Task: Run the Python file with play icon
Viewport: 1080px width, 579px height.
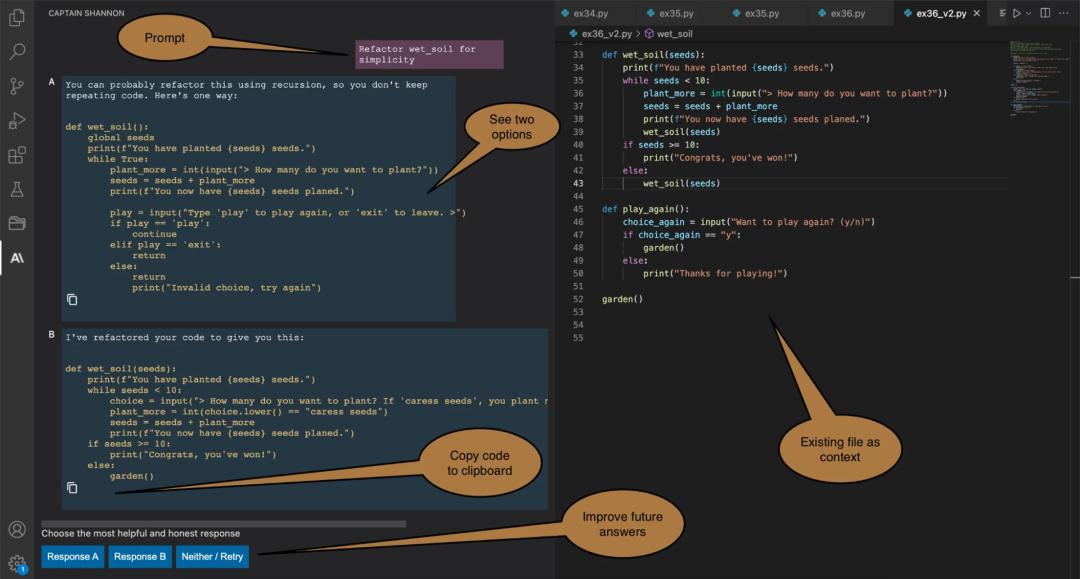Action: coord(1017,13)
